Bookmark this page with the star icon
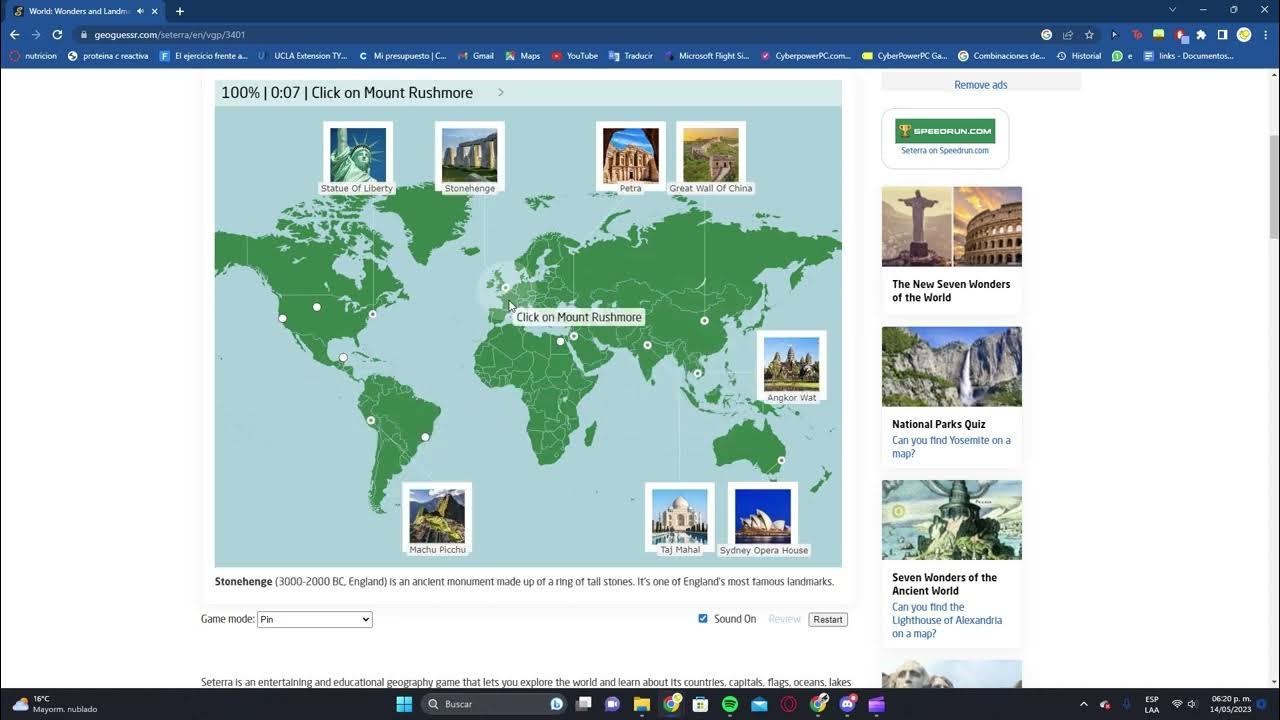Image resolution: width=1280 pixels, height=720 pixels. tap(1089, 34)
